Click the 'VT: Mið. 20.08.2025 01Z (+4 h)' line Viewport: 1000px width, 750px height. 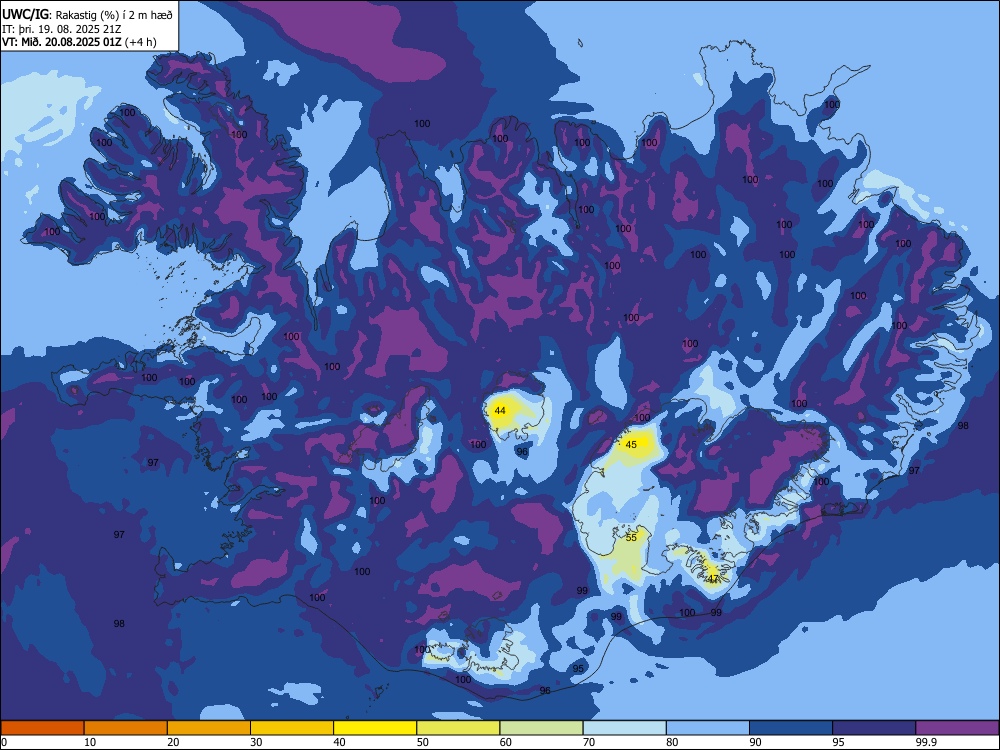(79, 42)
